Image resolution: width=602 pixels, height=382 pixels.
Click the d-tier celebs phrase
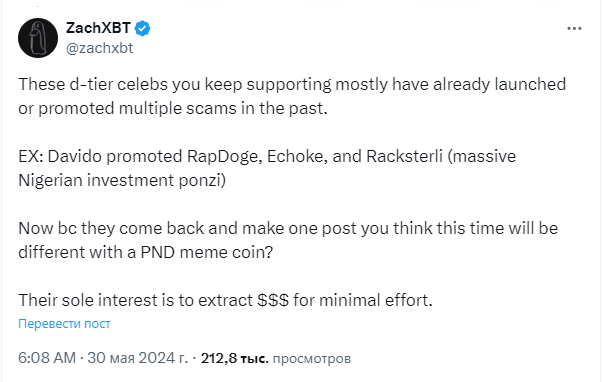pyautogui.click(x=118, y=84)
